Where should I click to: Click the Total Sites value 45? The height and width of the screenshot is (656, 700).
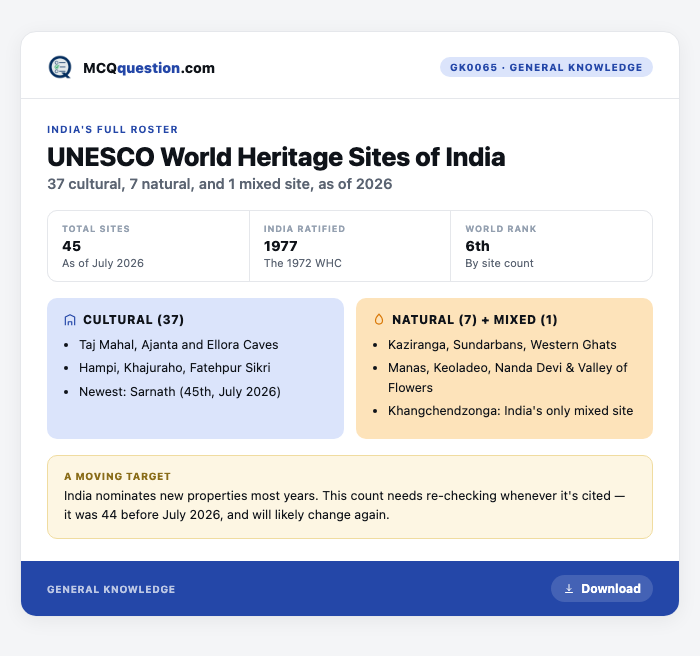71,246
